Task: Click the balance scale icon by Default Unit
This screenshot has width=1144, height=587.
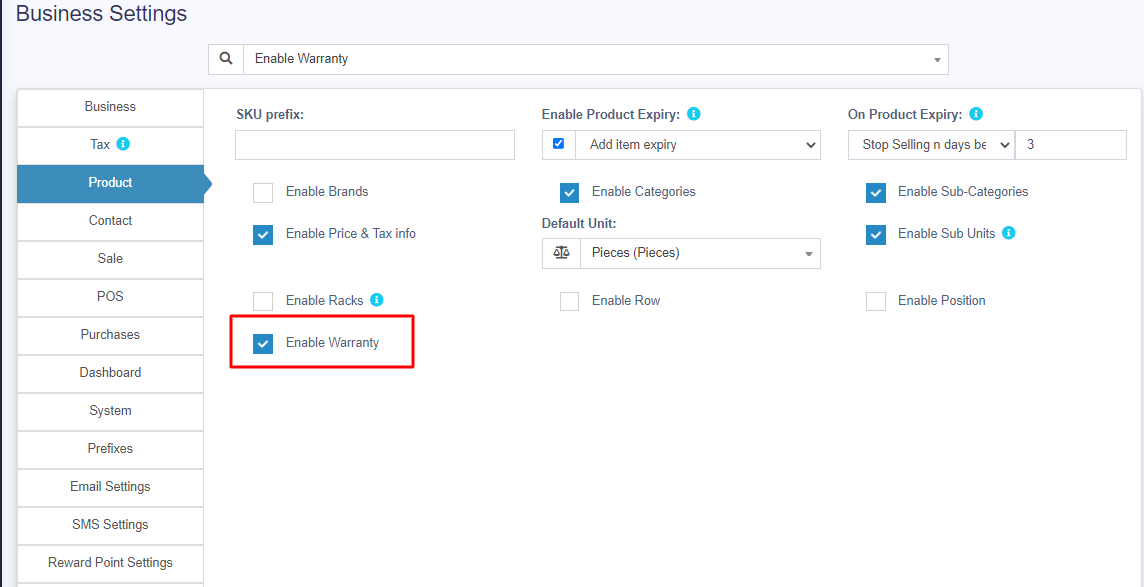Action: coord(561,253)
